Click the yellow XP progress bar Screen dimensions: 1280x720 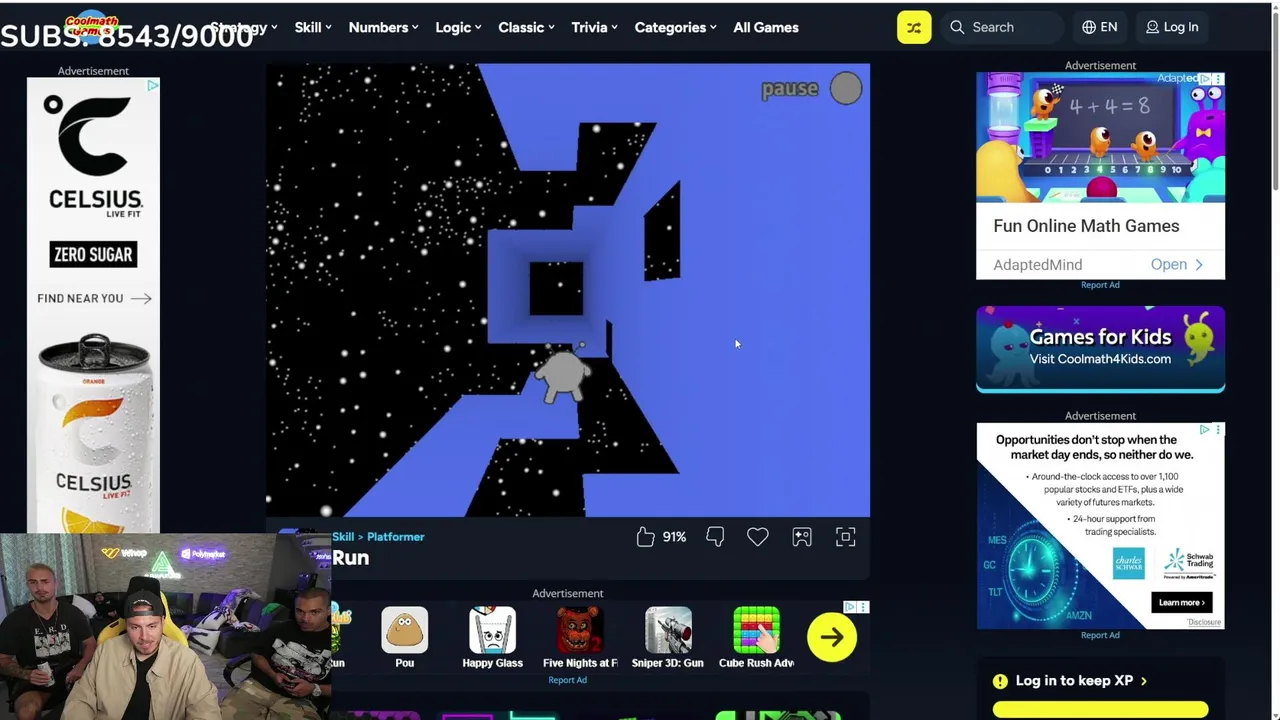[1100, 710]
